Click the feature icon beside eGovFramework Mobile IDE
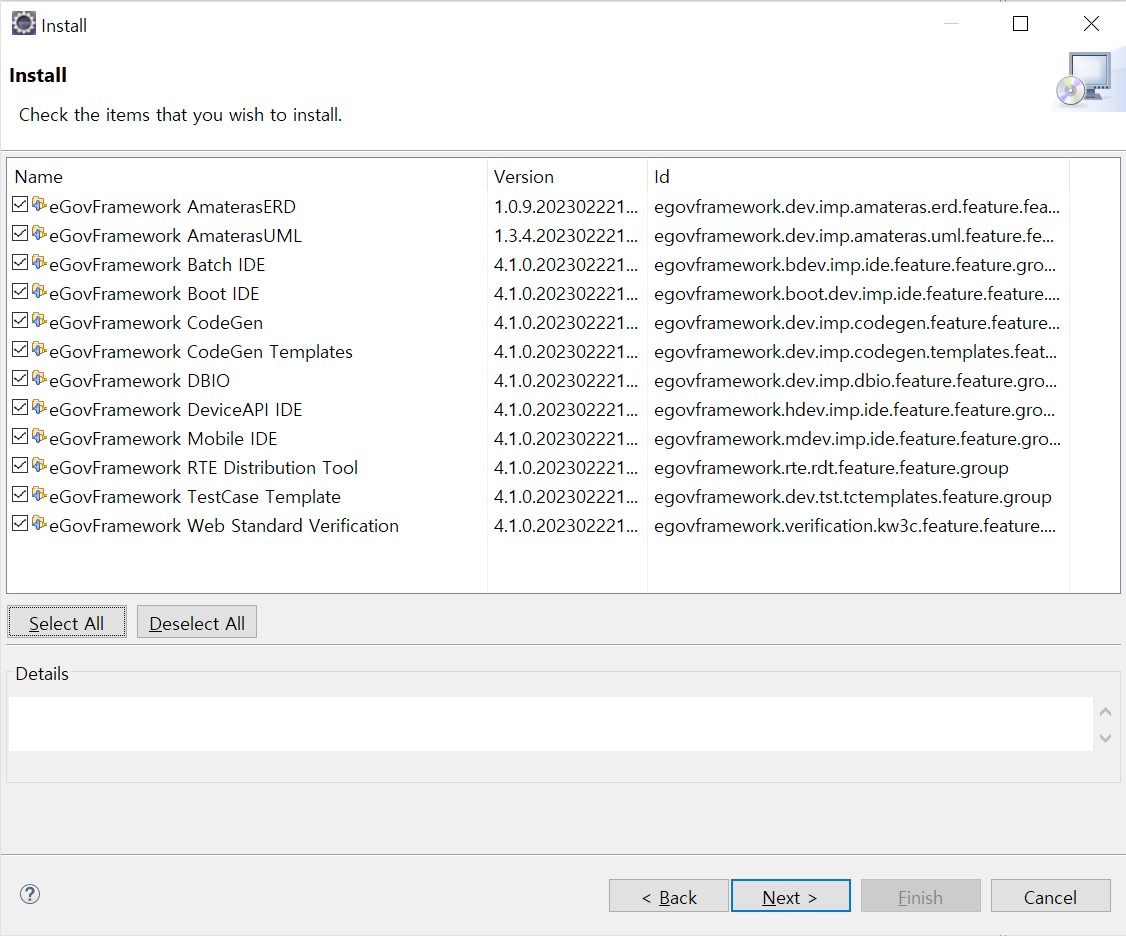 [39, 437]
